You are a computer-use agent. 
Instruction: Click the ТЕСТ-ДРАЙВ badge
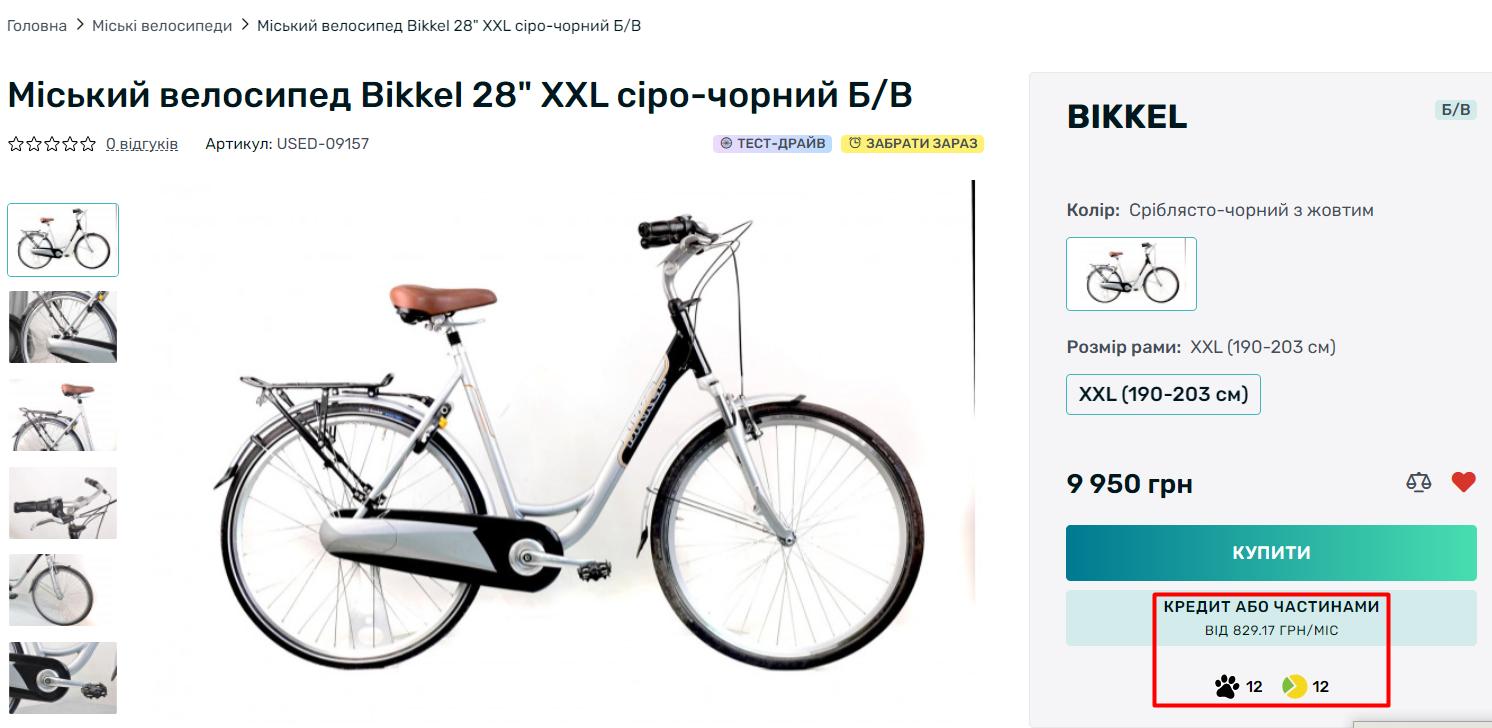coord(772,144)
